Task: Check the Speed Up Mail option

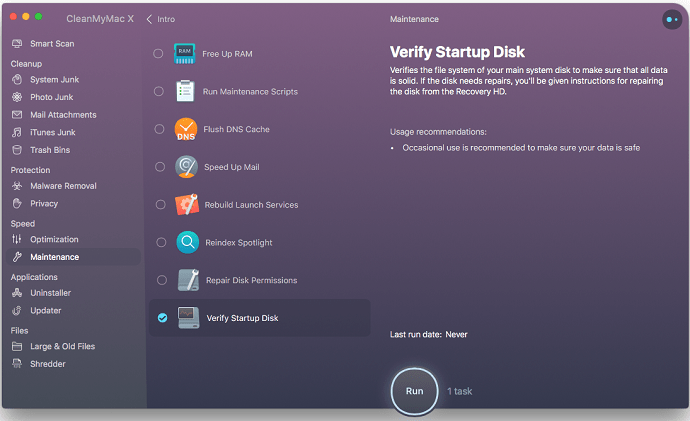Action: [x=160, y=167]
